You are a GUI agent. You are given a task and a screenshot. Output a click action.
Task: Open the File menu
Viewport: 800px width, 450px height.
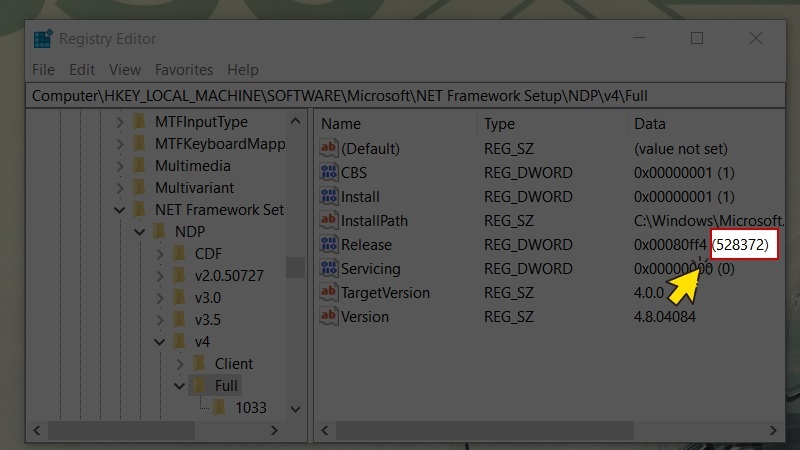click(x=43, y=70)
